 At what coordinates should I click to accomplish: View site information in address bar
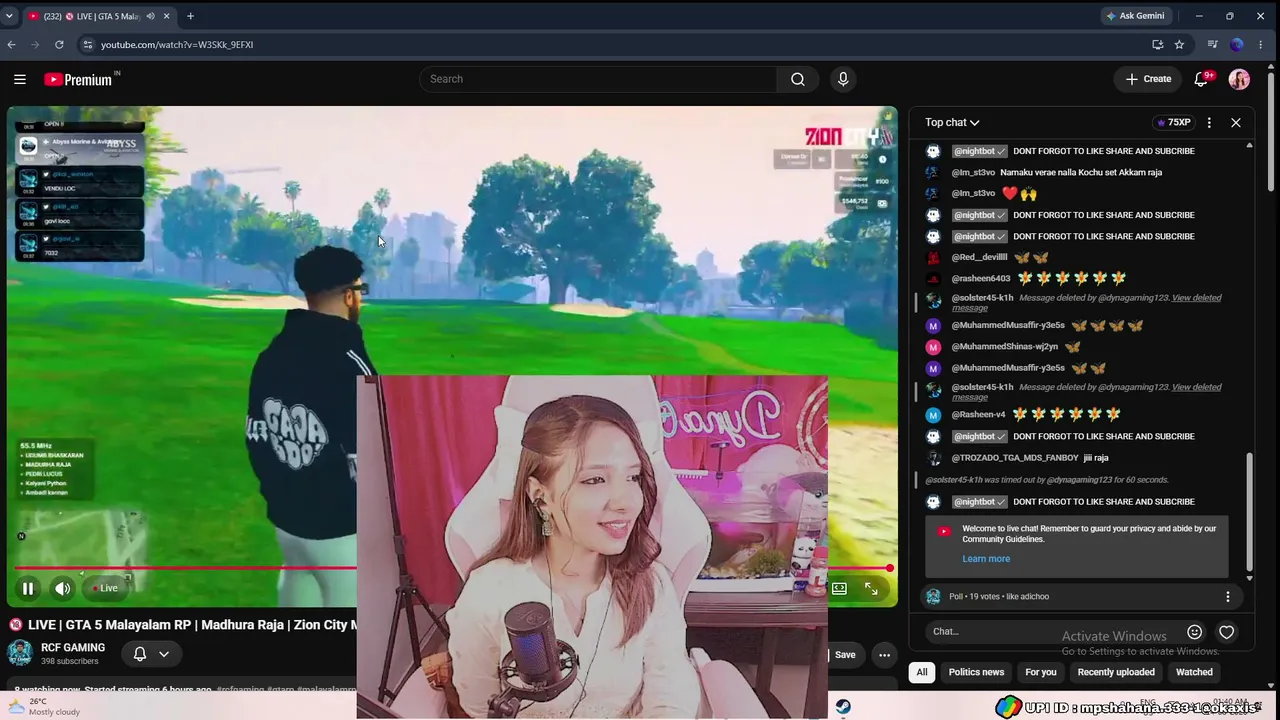[x=88, y=45]
